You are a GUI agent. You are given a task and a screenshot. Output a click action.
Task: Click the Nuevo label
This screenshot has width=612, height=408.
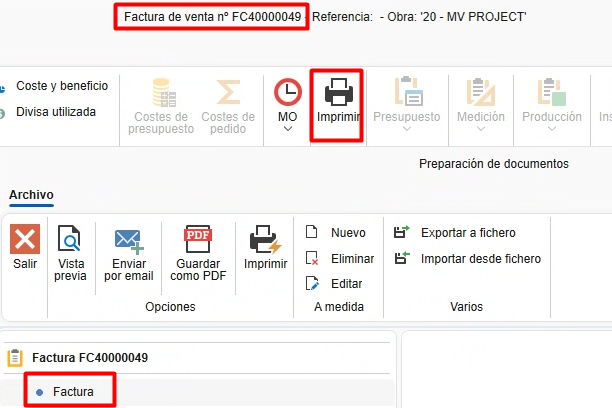coord(348,233)
